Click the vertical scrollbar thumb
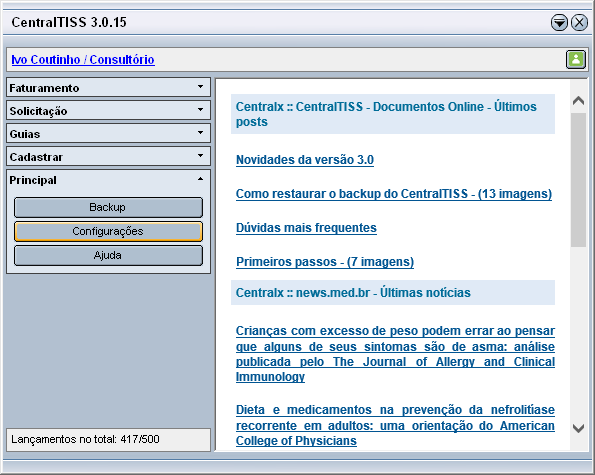595x475 pixels. tap(578, 180)
